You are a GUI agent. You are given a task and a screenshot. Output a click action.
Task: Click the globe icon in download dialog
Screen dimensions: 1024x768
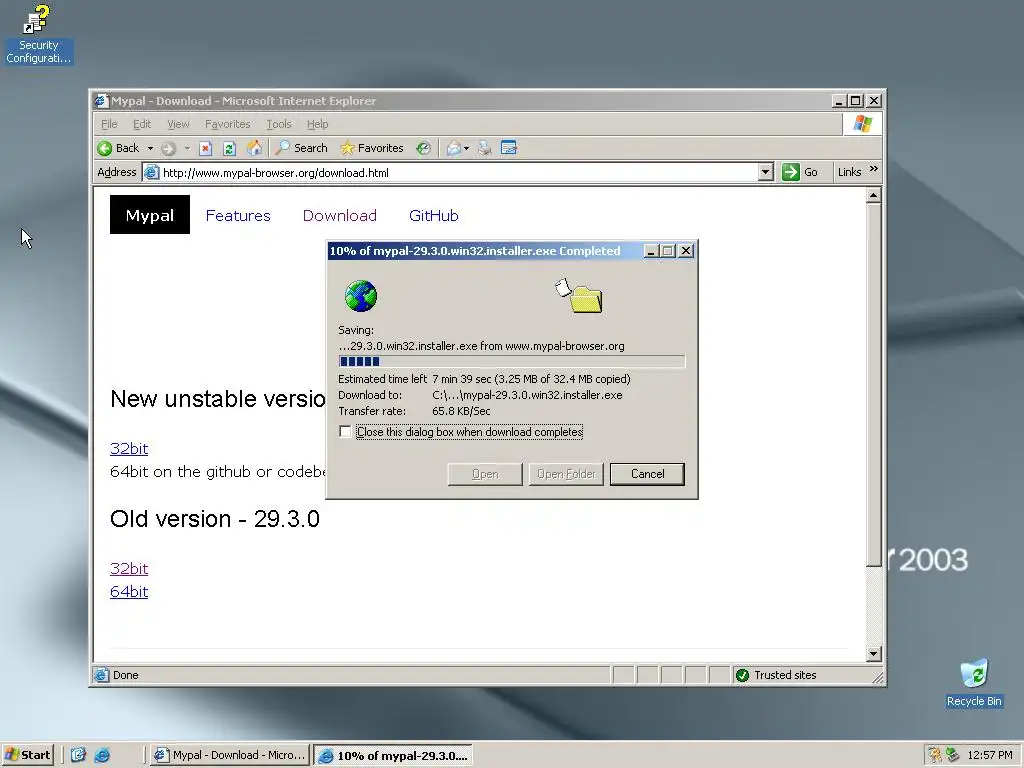(x=361, y=296)
